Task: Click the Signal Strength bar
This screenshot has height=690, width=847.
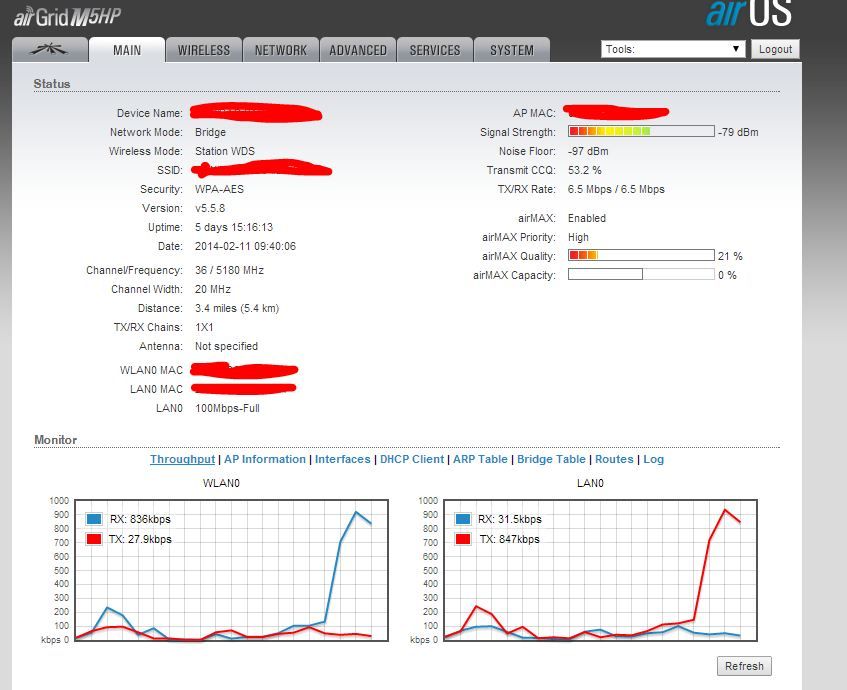Action: pyautogui.click(x=641, y=131)
